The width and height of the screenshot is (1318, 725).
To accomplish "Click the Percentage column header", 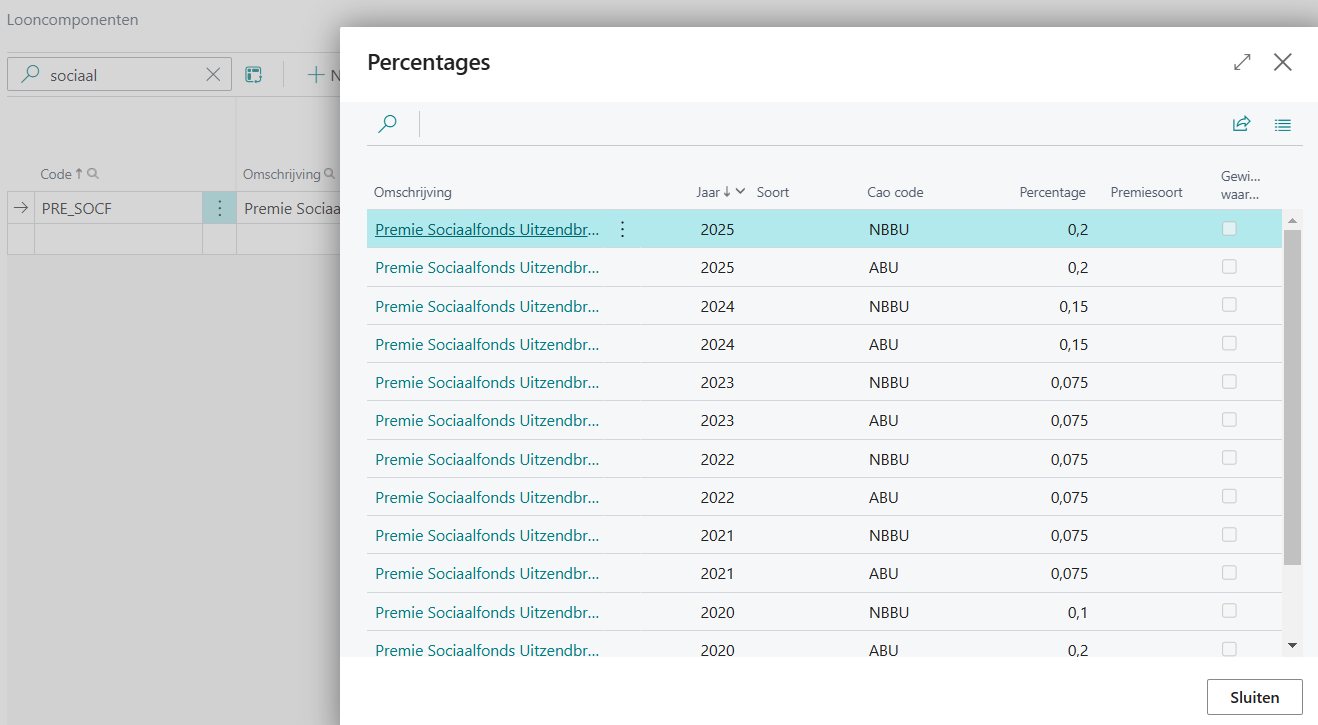I will 1052,192.
